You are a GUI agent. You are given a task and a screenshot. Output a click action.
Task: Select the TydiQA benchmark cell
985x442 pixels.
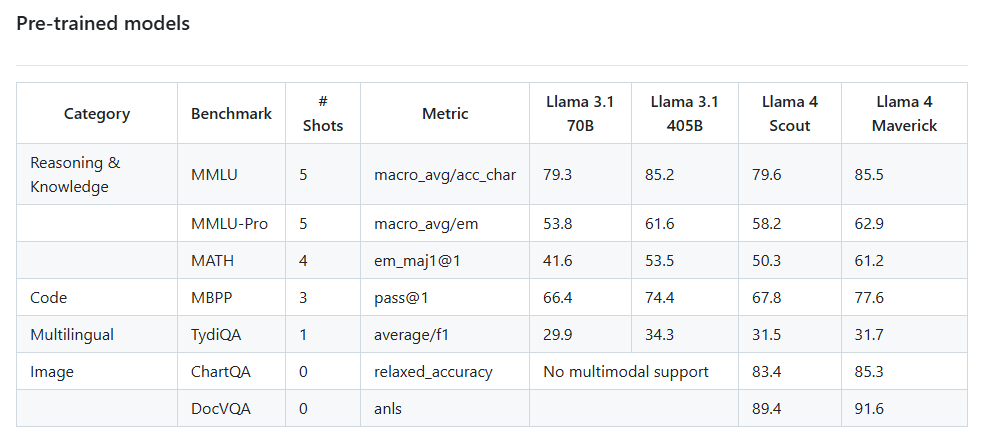(x=219, y=335)
